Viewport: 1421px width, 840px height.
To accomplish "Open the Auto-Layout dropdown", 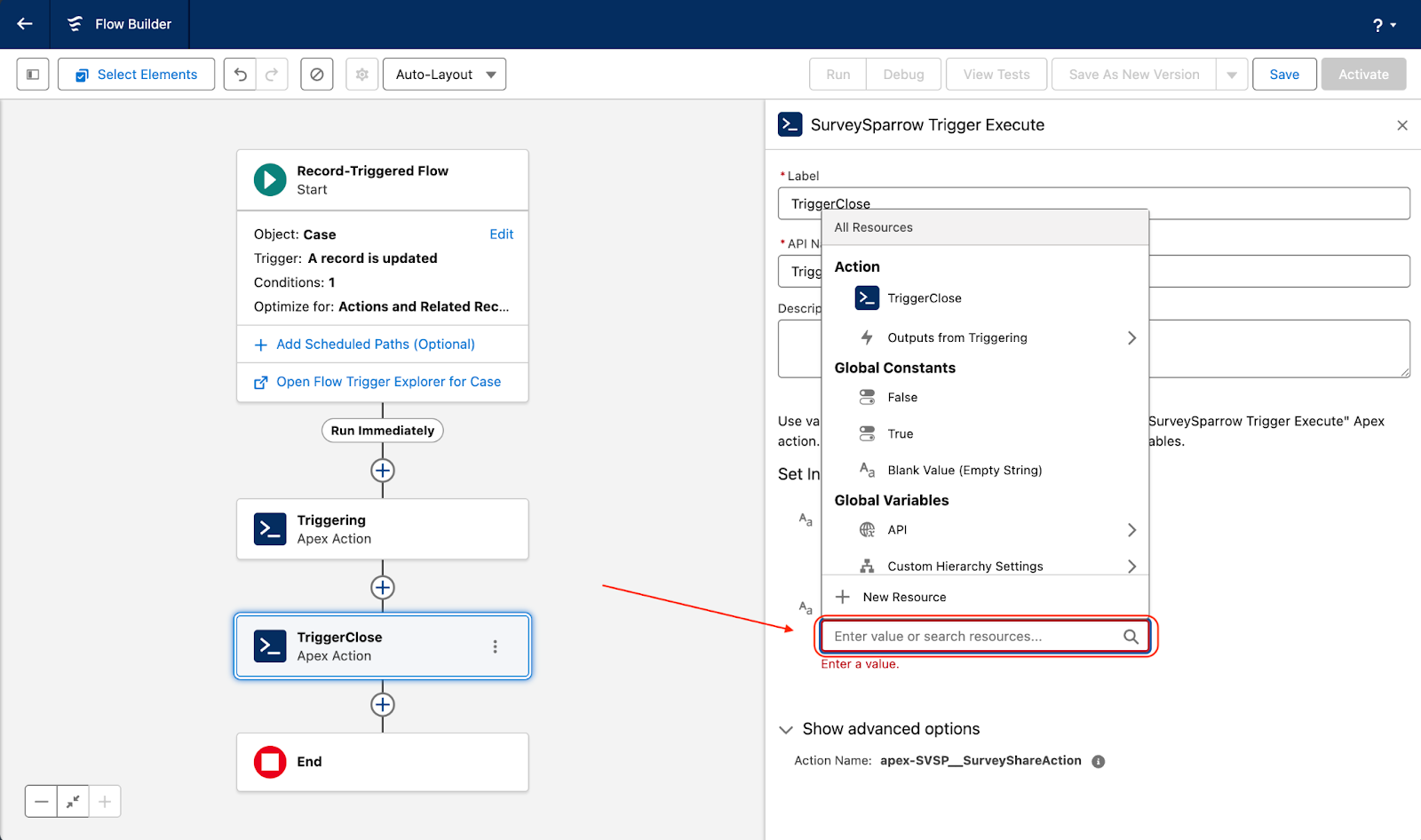I will pyautogui.click(x=445, y=75).
